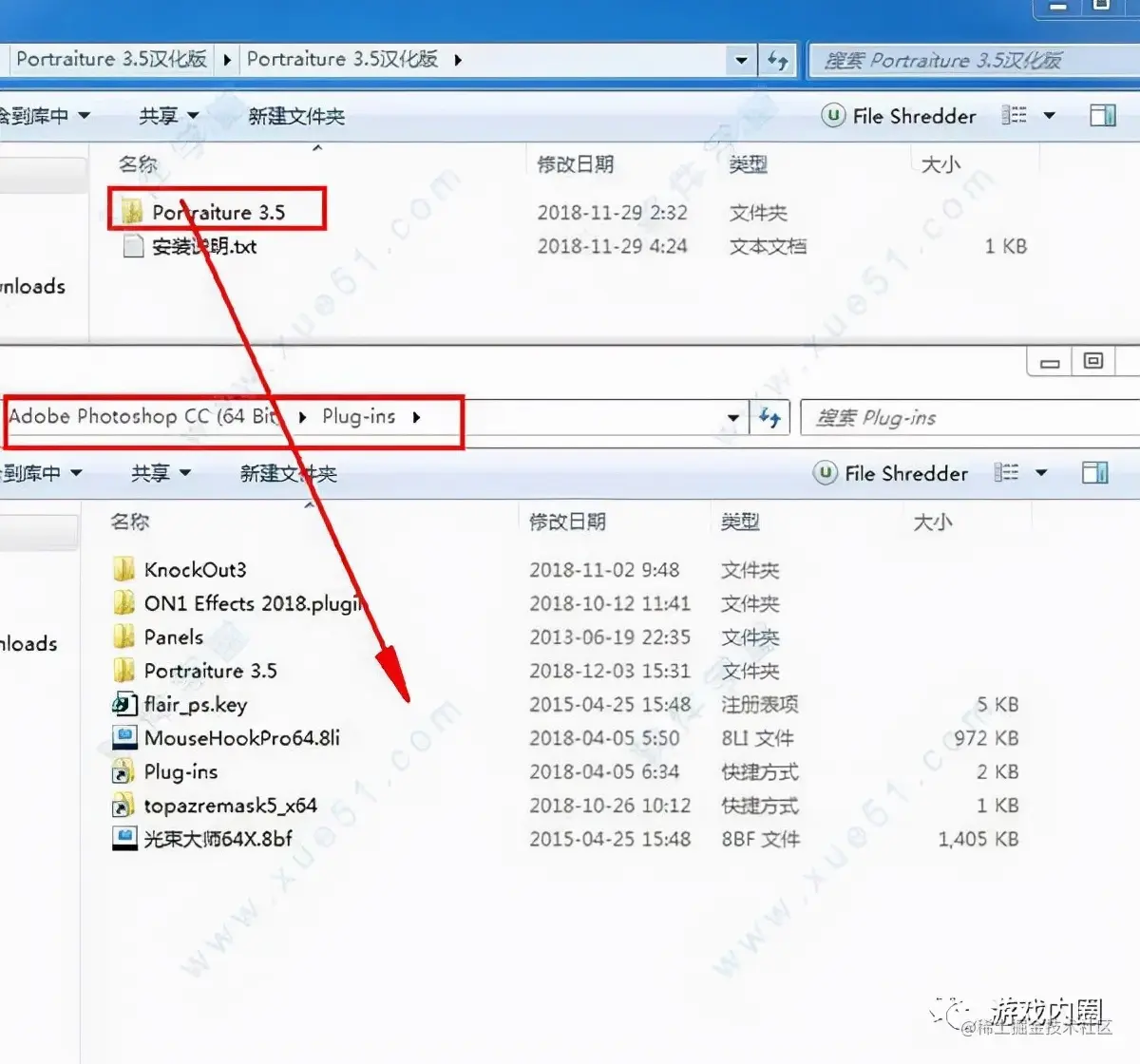Image resolution: width=1140 pixels, height=1064 pixels.
Task: Select Panels folder name text
Action: pyautogui.click(x=174, y=637)
